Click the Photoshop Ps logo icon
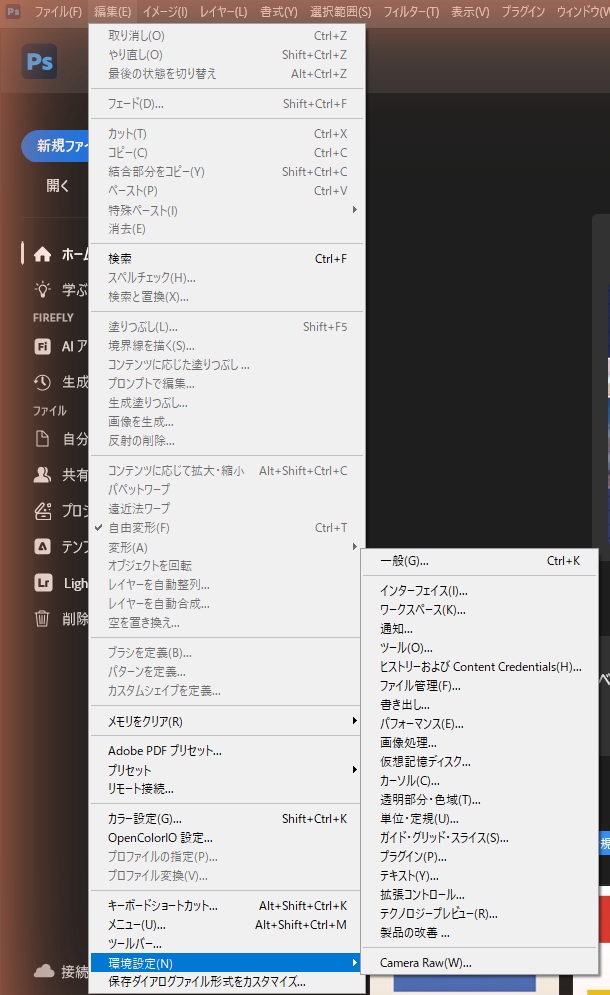 pos(39,62)
